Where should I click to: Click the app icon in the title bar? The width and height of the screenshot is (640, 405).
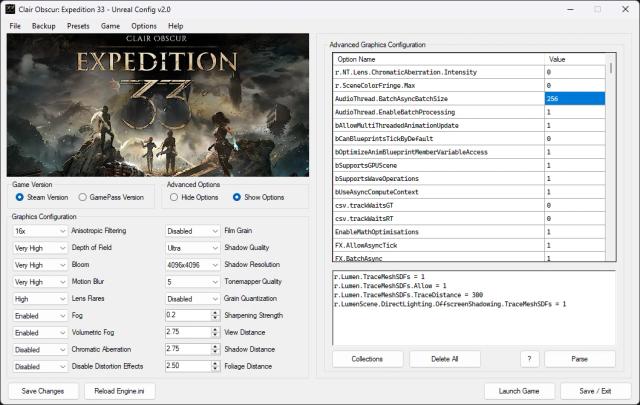tap(10, 9)
